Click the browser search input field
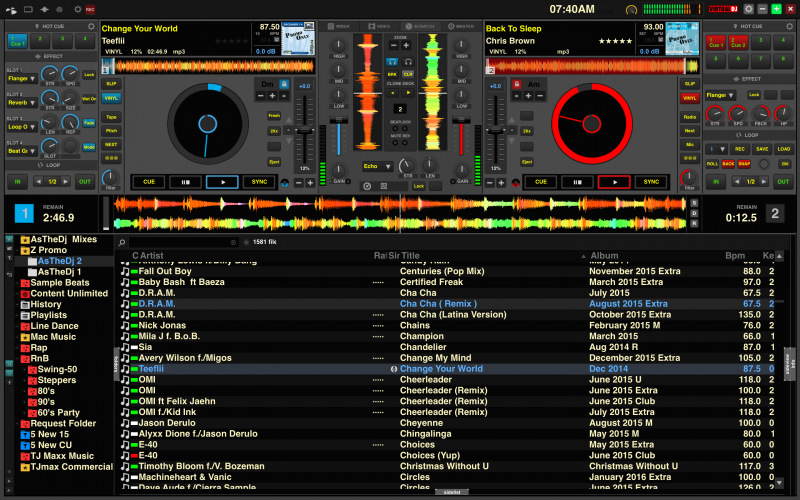This screenshot has width=800, height=500. 183,242
